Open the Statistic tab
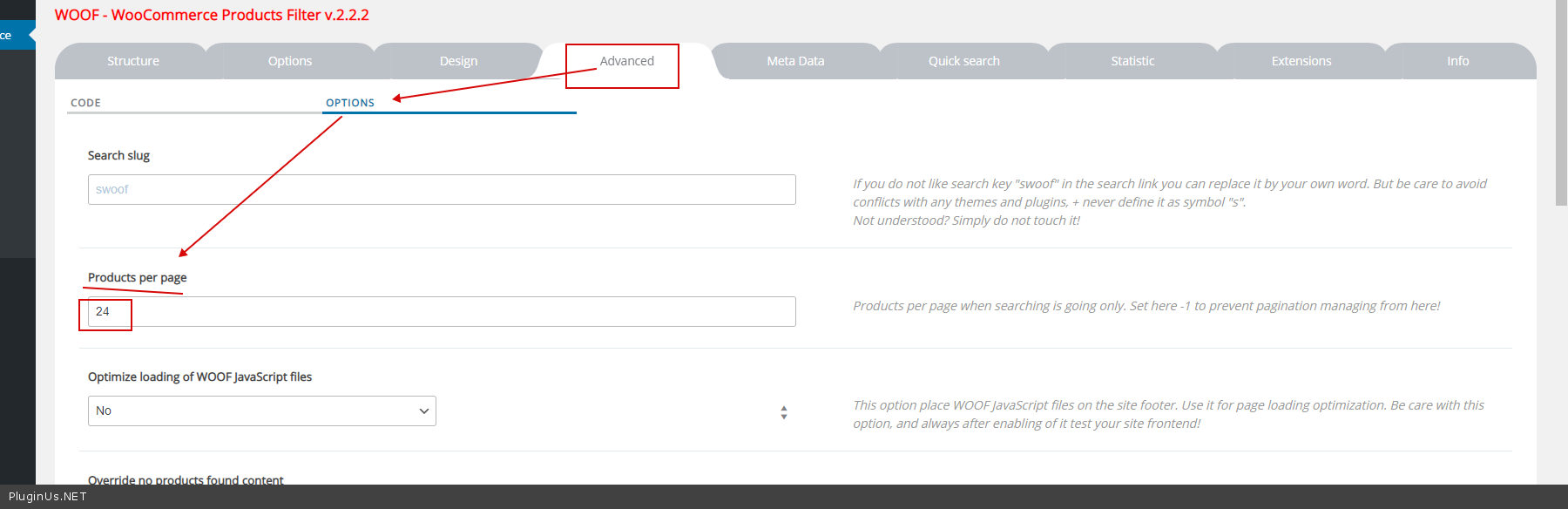The height and width of the screenshot is (509, 1568). tap(1132, 61)
